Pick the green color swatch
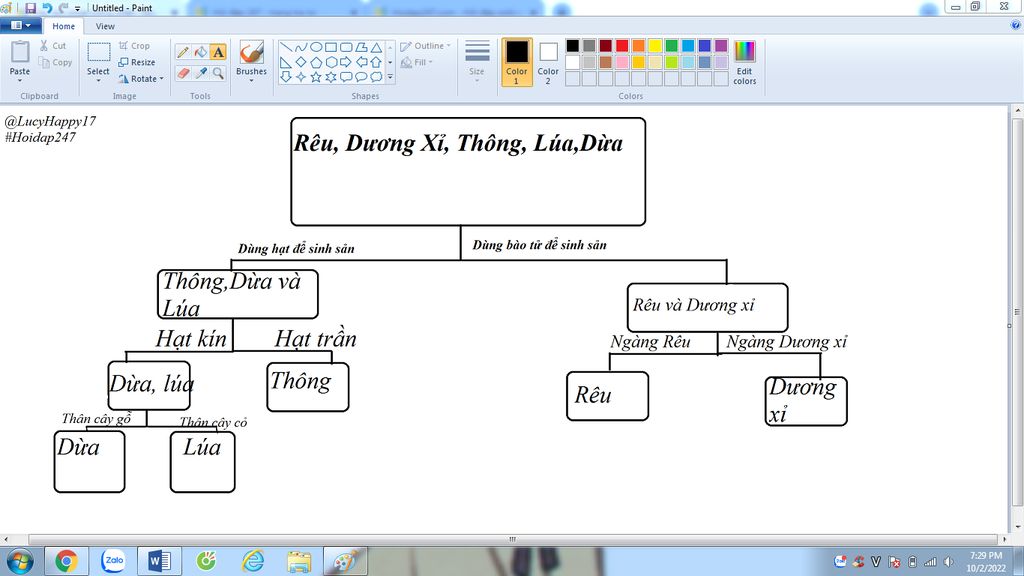1024x576 pixels. pos(671,45)
